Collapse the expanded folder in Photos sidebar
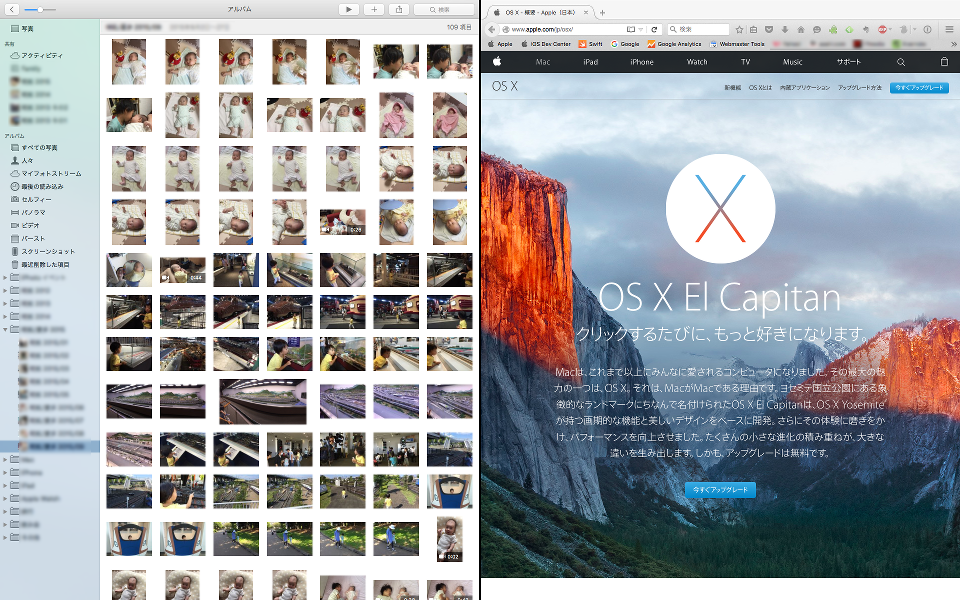The image size is (960, 600). pos(5,329)
